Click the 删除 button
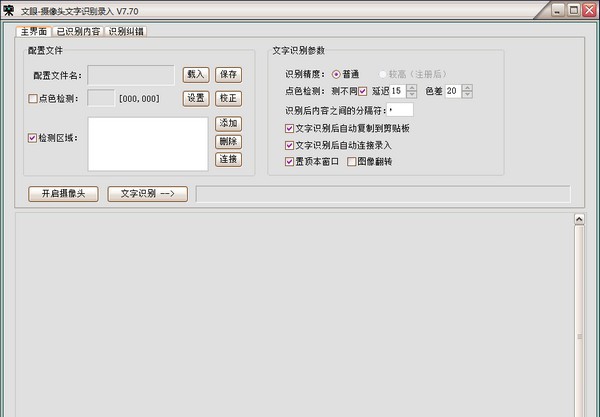 (228, 142)
